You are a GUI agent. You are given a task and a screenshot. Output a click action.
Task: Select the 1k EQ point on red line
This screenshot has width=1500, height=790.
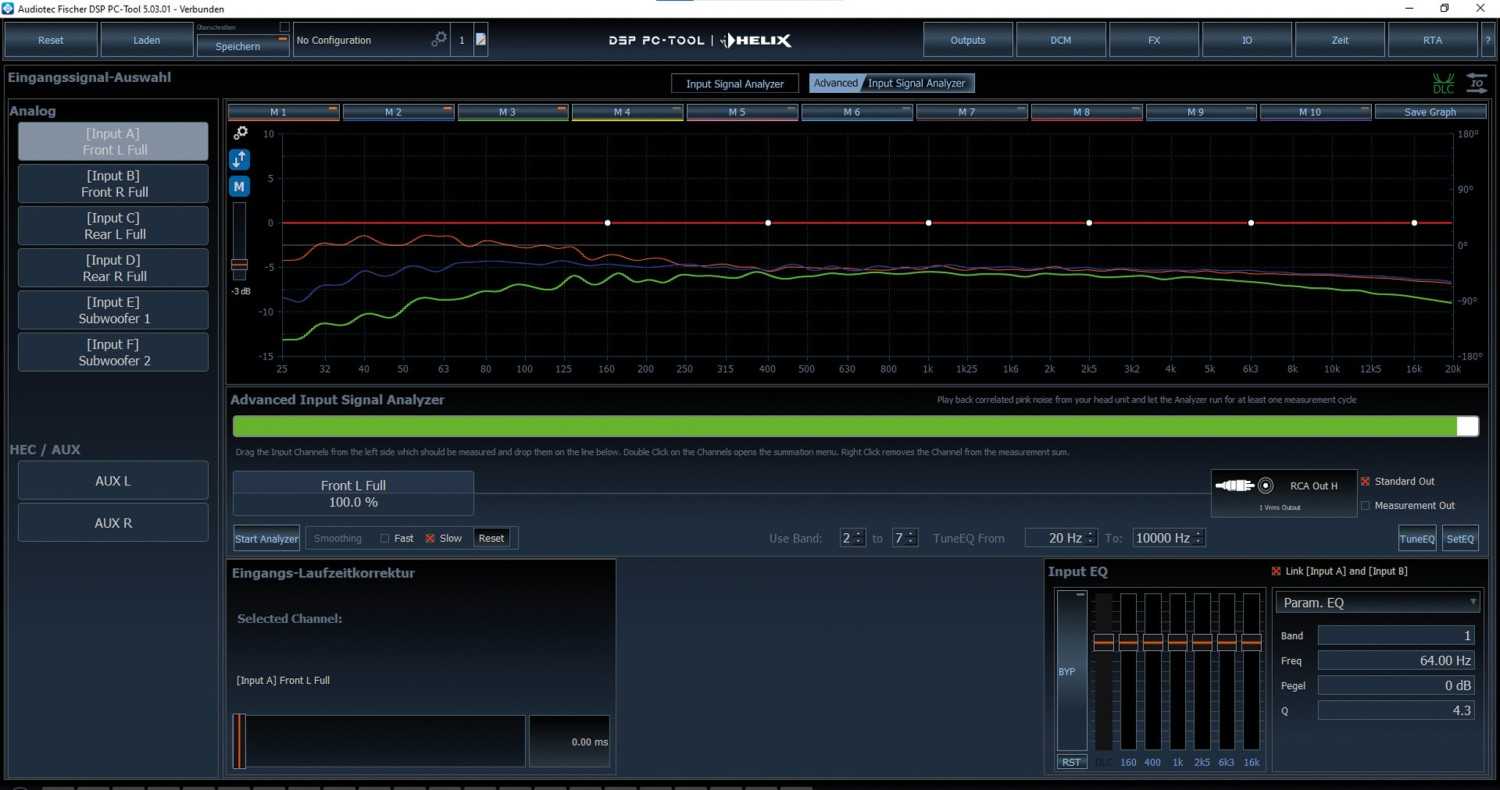(x=928, y=223)
